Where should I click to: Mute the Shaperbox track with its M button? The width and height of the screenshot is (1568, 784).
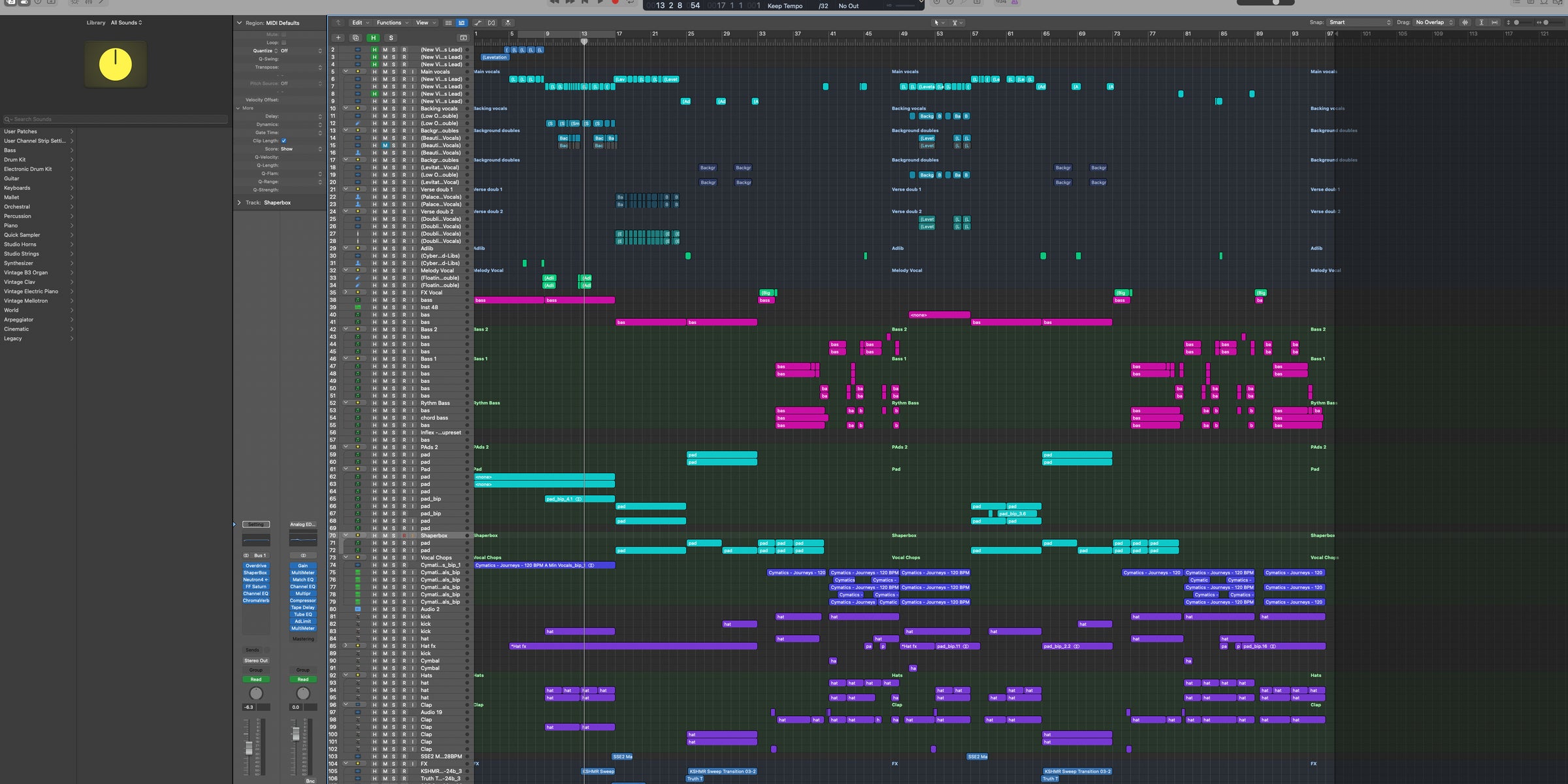[x=384, y=535]
